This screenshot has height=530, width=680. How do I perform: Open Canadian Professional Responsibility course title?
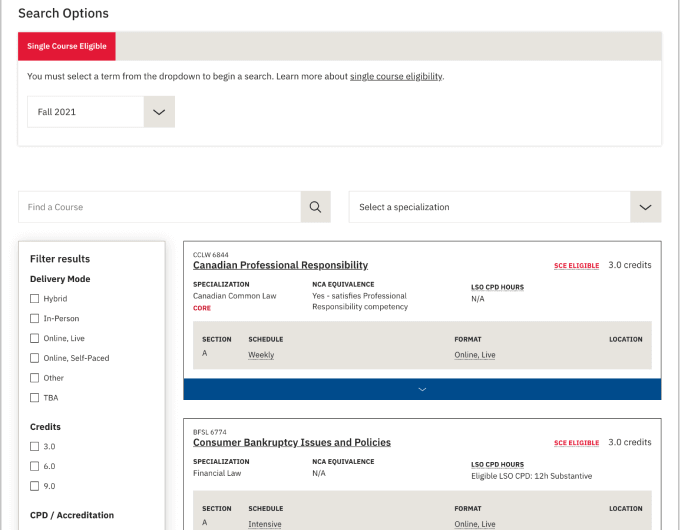[x=281, y=265]
